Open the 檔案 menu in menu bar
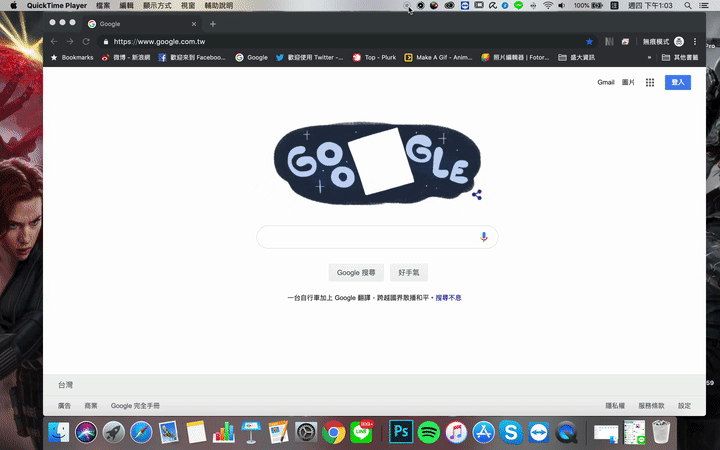720x450 pixels. (103, 6)
